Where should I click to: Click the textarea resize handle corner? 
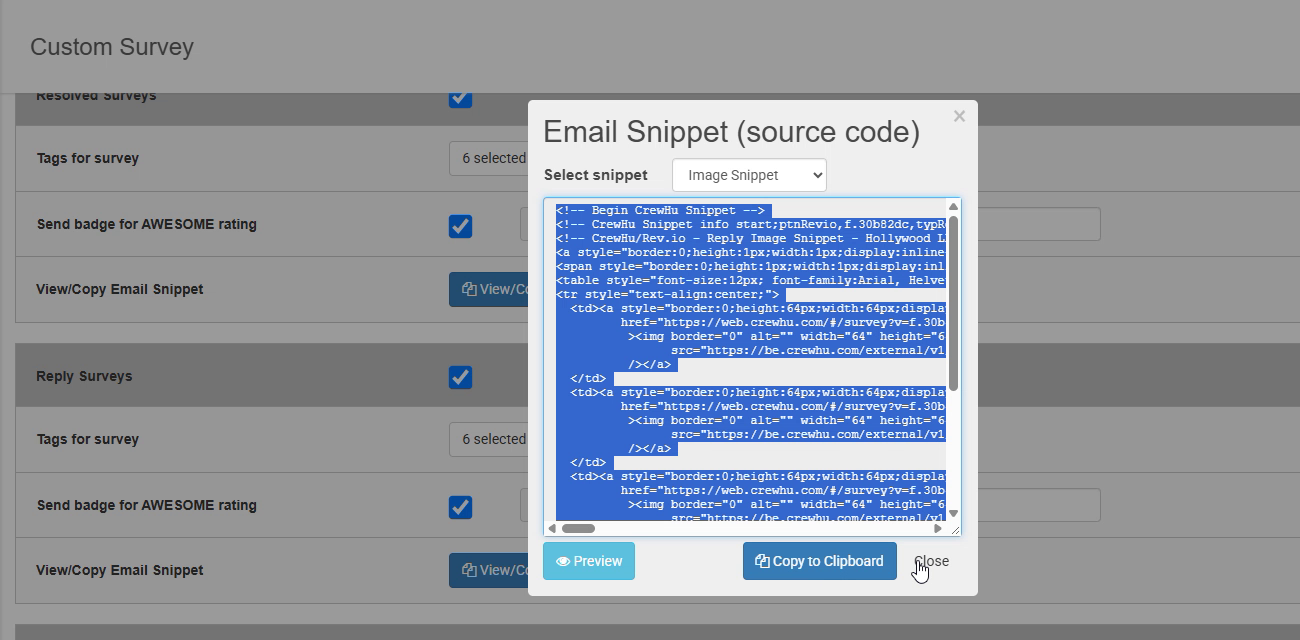click(x=954, y=529)
